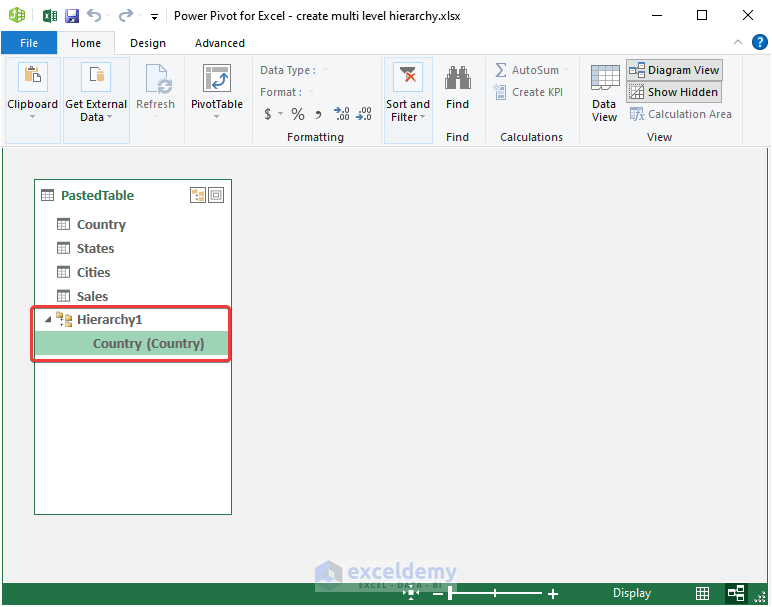Click the PivotTable icon
The image size is (772, 607).
[x=217, y=78]
